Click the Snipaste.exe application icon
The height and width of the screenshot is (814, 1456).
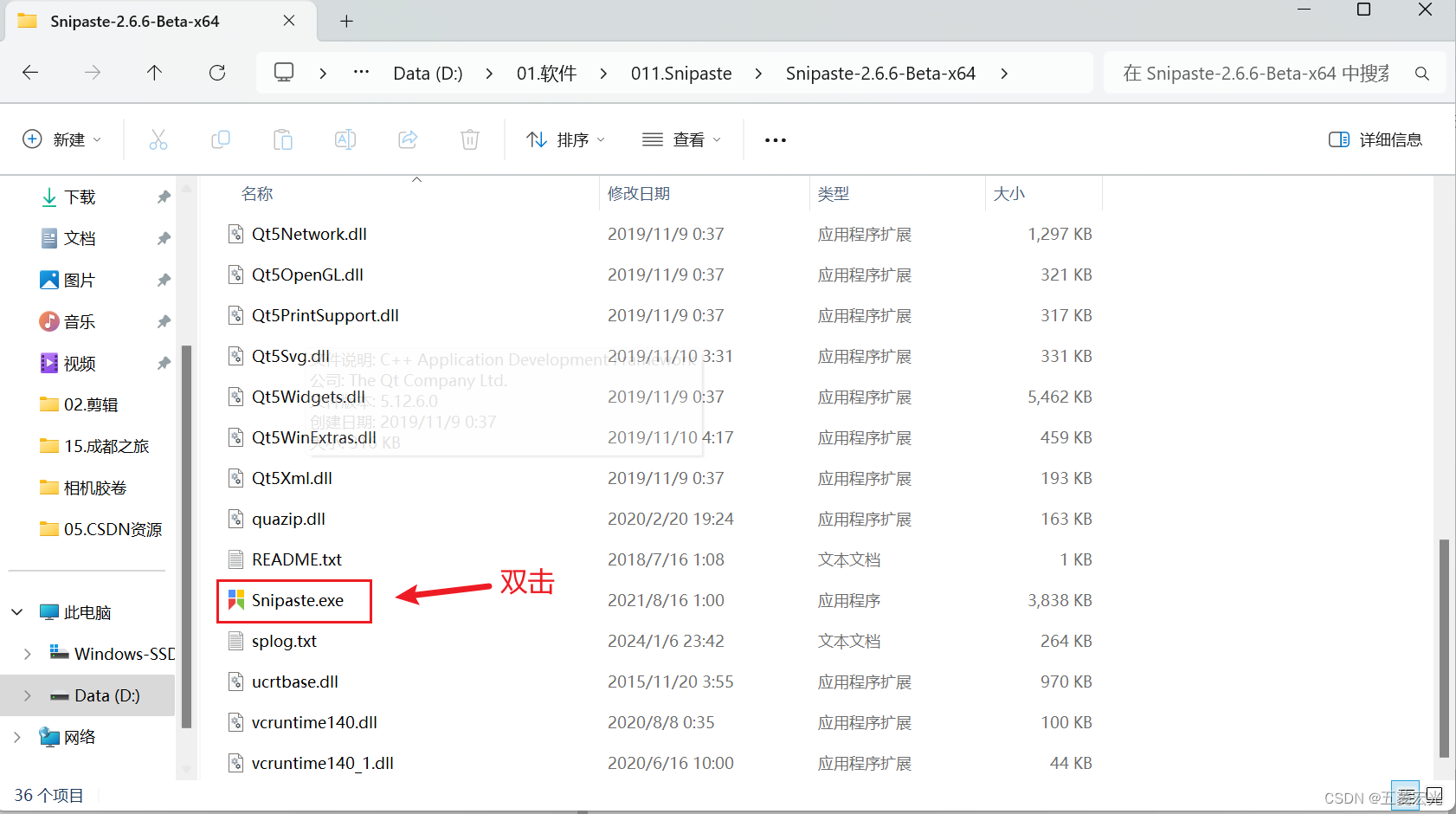(x=235, y=600)
